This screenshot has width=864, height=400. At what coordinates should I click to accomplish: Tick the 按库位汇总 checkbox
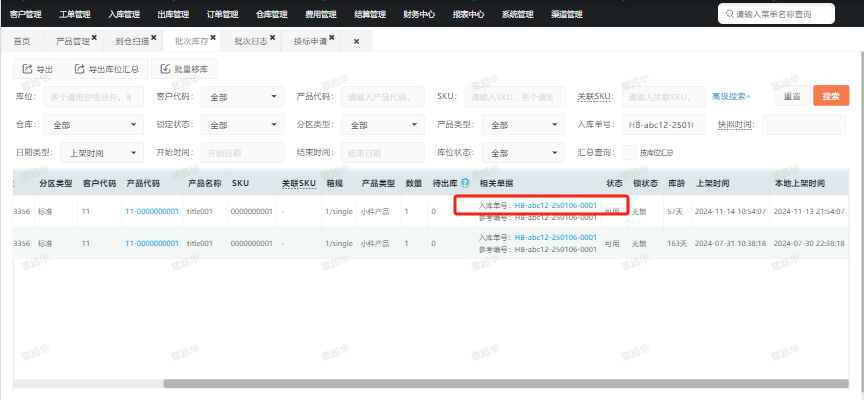coord(629,153)
